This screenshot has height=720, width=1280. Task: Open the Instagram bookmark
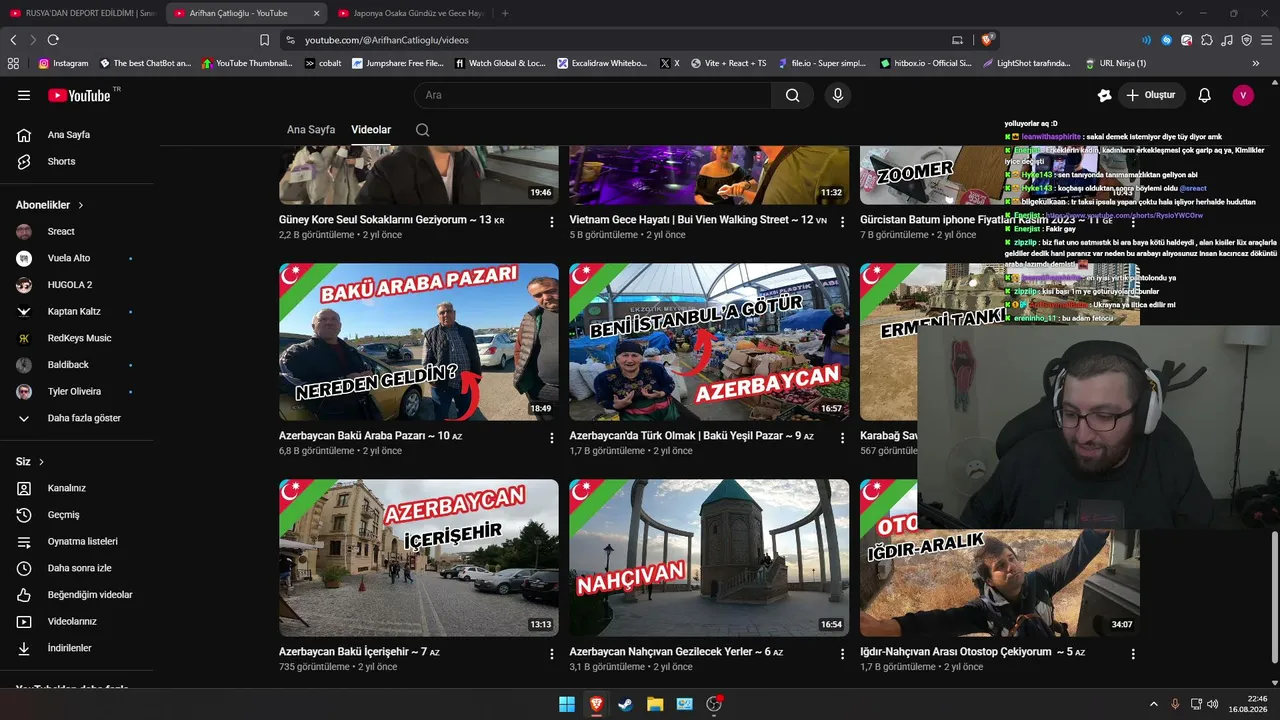(63, 63)
